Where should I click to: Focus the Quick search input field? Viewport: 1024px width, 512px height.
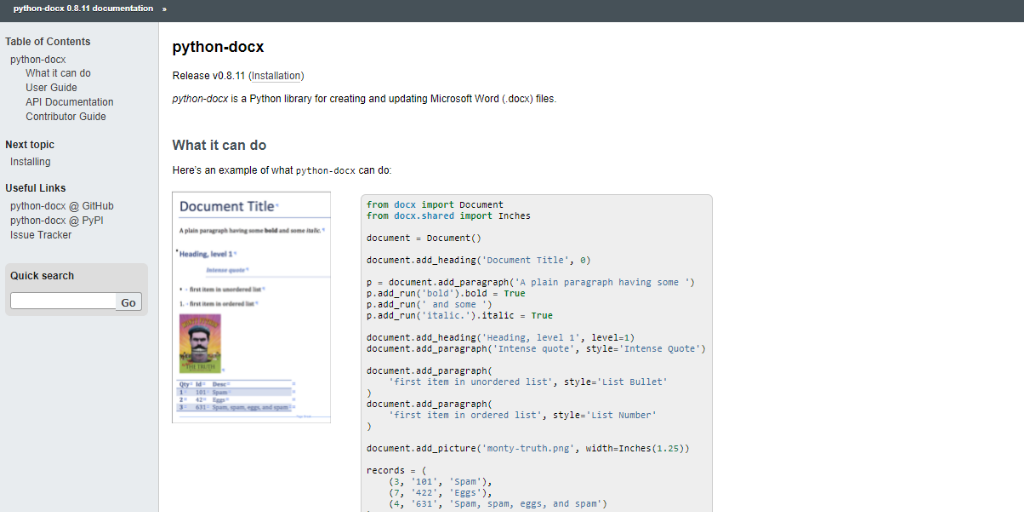point(63,301)
